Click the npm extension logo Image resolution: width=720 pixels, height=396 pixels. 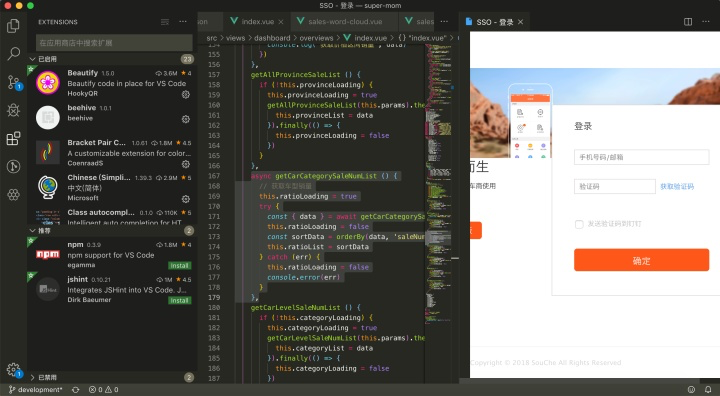point(48,254)
